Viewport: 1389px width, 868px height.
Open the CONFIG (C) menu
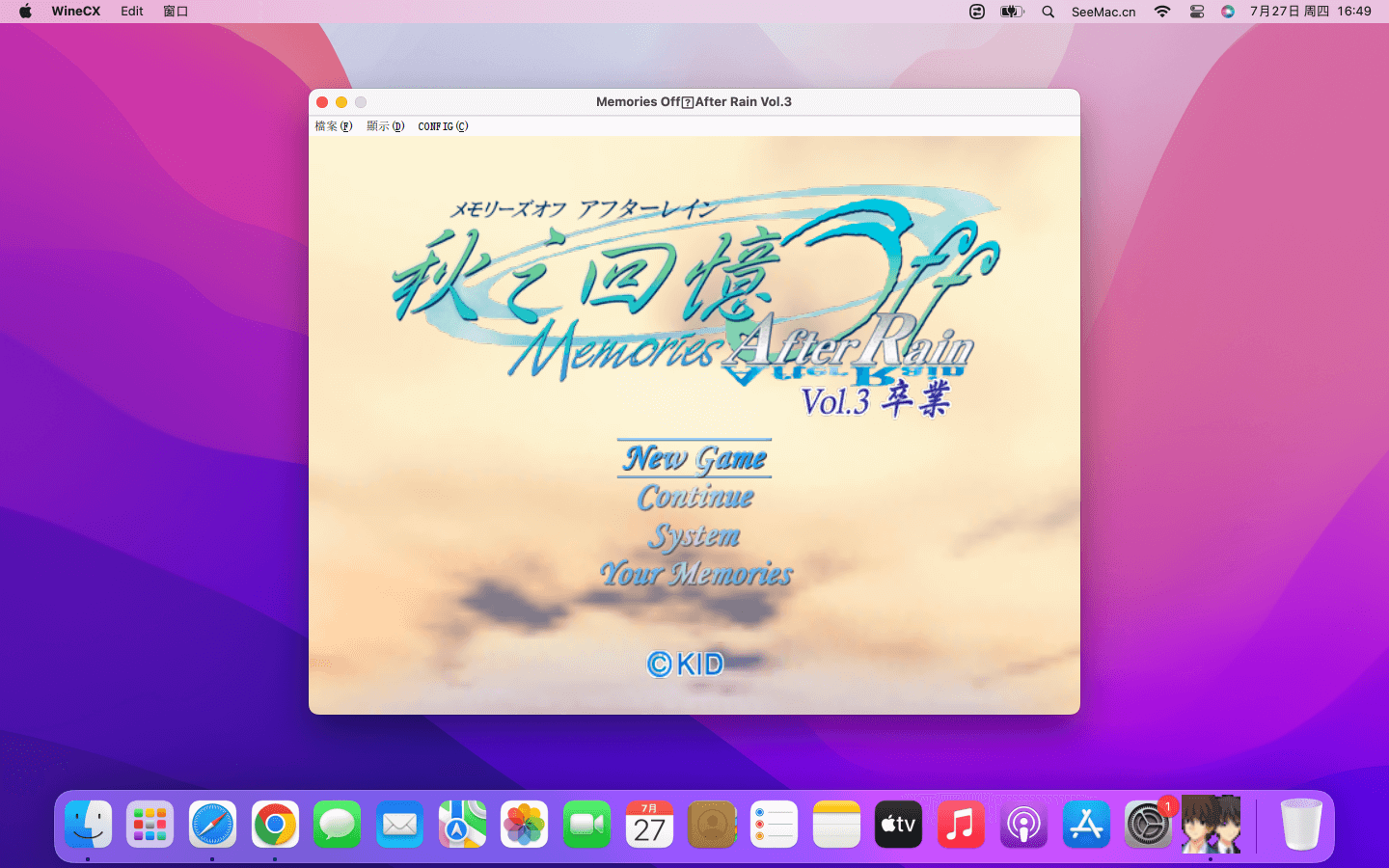(x=443, y=126)
